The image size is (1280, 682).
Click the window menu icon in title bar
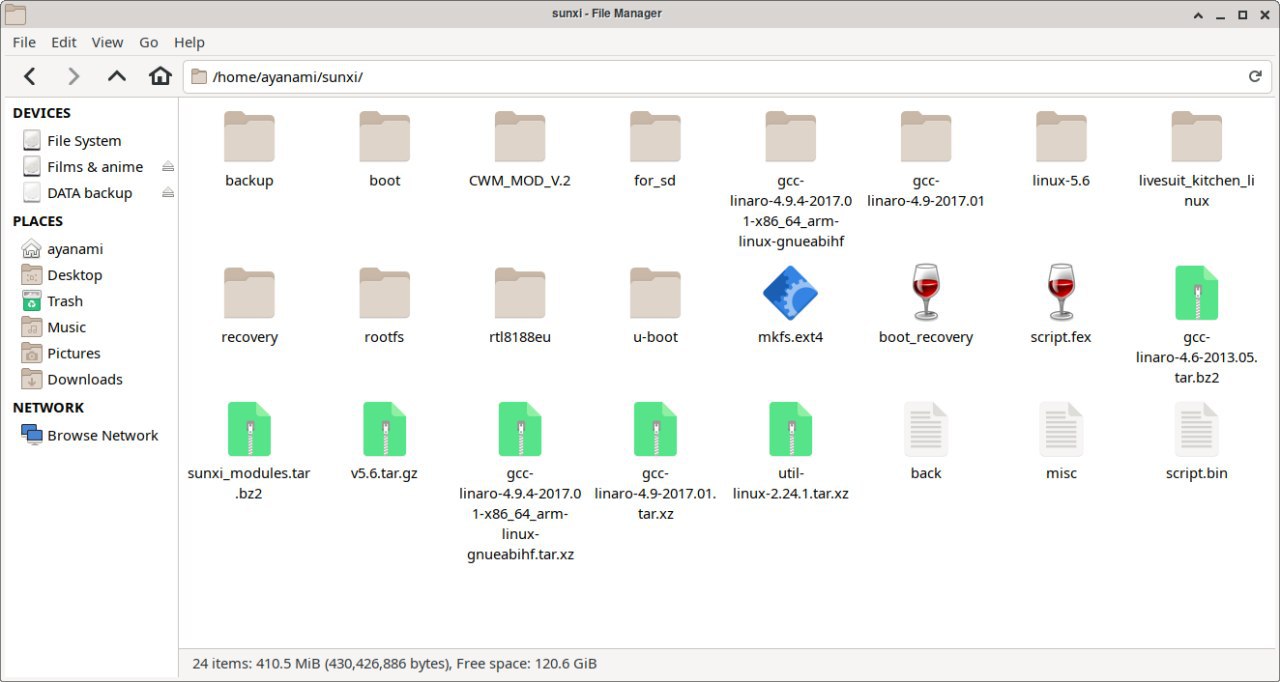point(15,14)
